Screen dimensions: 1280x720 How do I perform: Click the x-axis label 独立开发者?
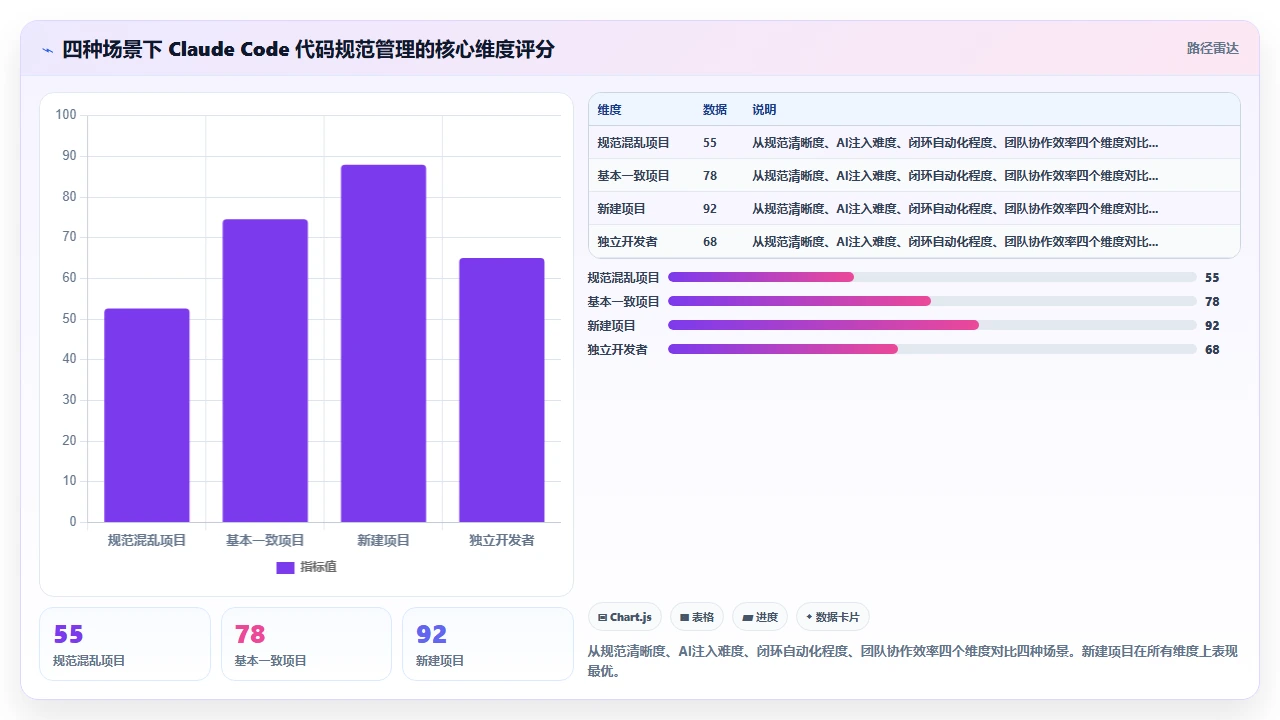pos(502,540)
